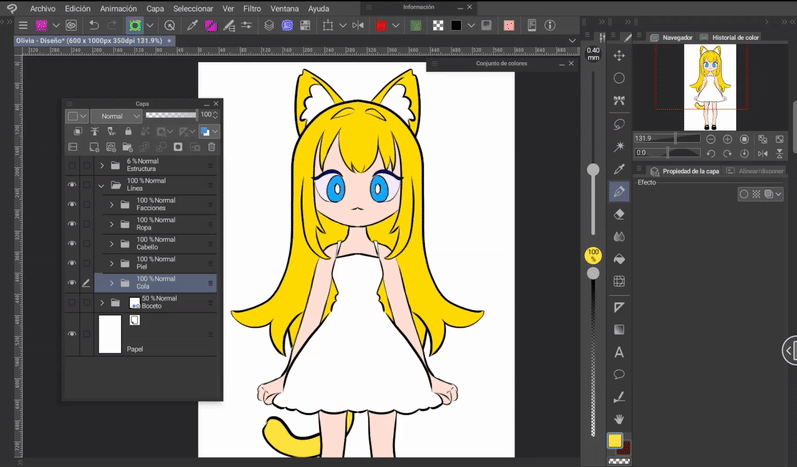Switch to Historial de color tab
This screenshot has height=467, width=797.
tap(735, 37)
